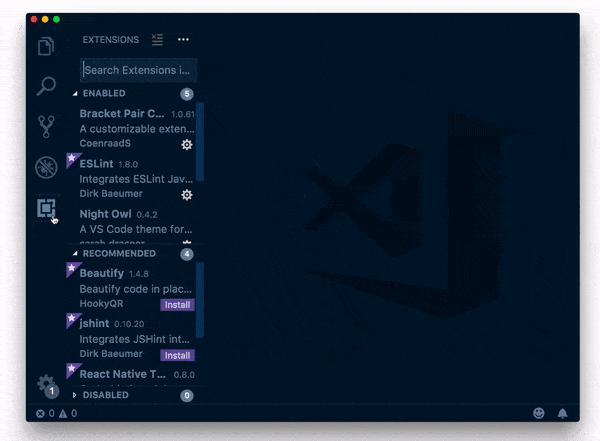Click the jshint recommended star badge
The height and width of the screenshot is (441, 600).
click(72, 319)
